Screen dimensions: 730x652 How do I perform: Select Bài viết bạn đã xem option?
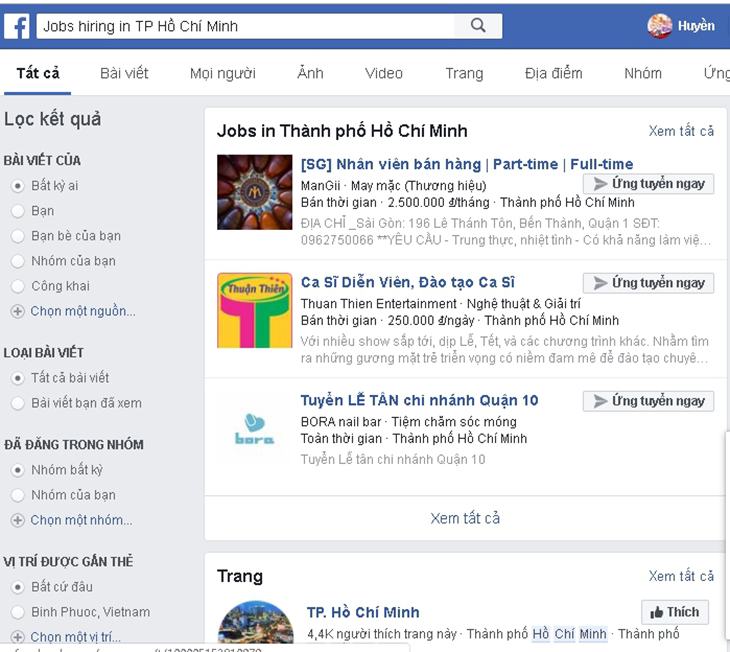click(17, 403)
